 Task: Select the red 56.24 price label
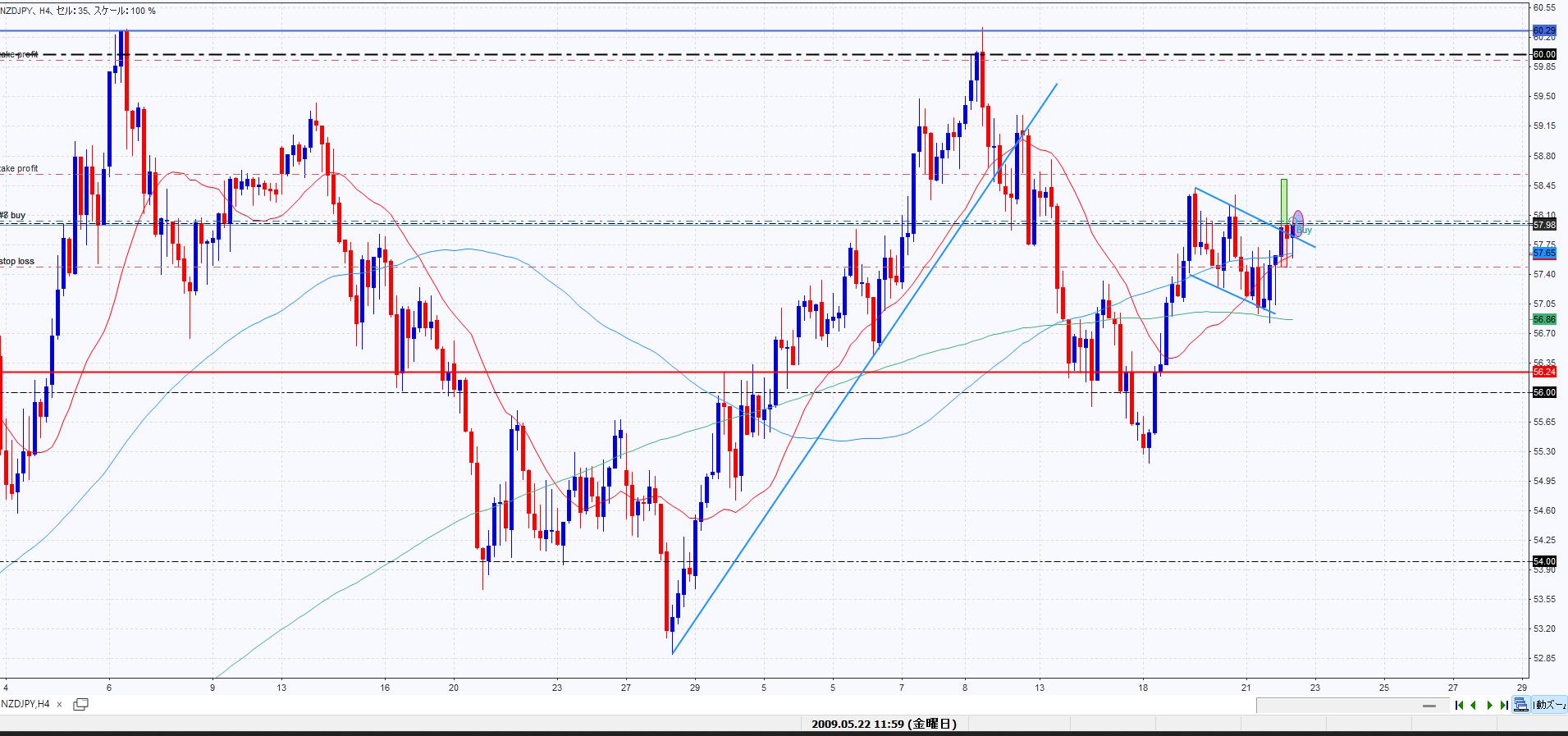pos(1543,372)
